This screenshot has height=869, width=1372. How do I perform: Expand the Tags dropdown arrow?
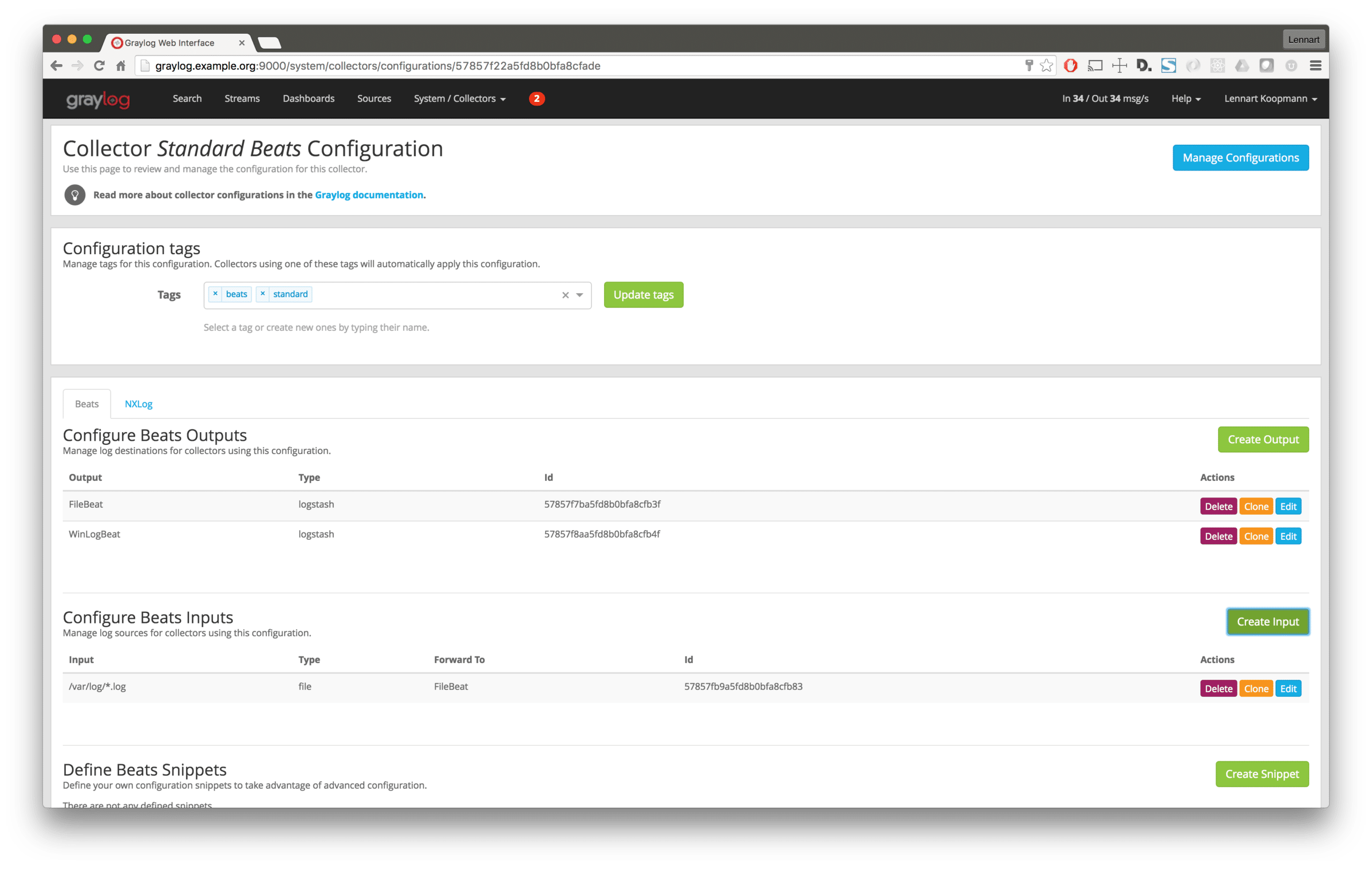tap(579, 295)
